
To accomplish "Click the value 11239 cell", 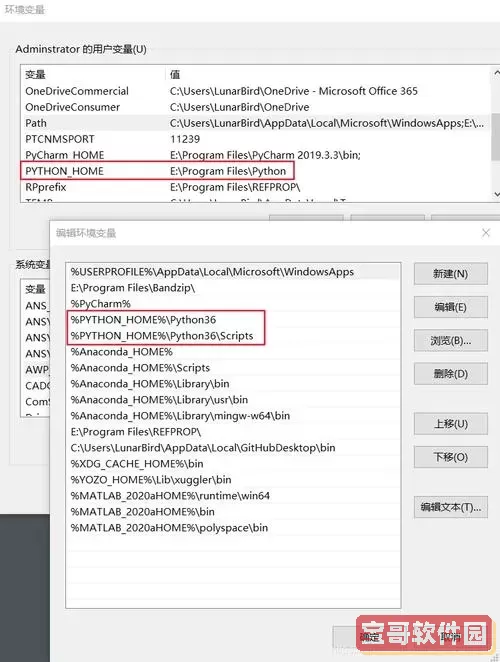I will [x=185, y=139].
